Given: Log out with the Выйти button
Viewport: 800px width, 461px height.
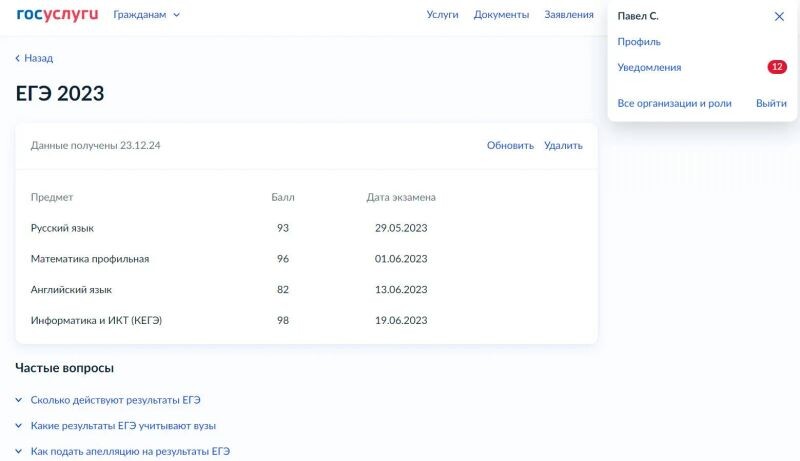Looking at the screenshot, I should (x=771, y=103).
